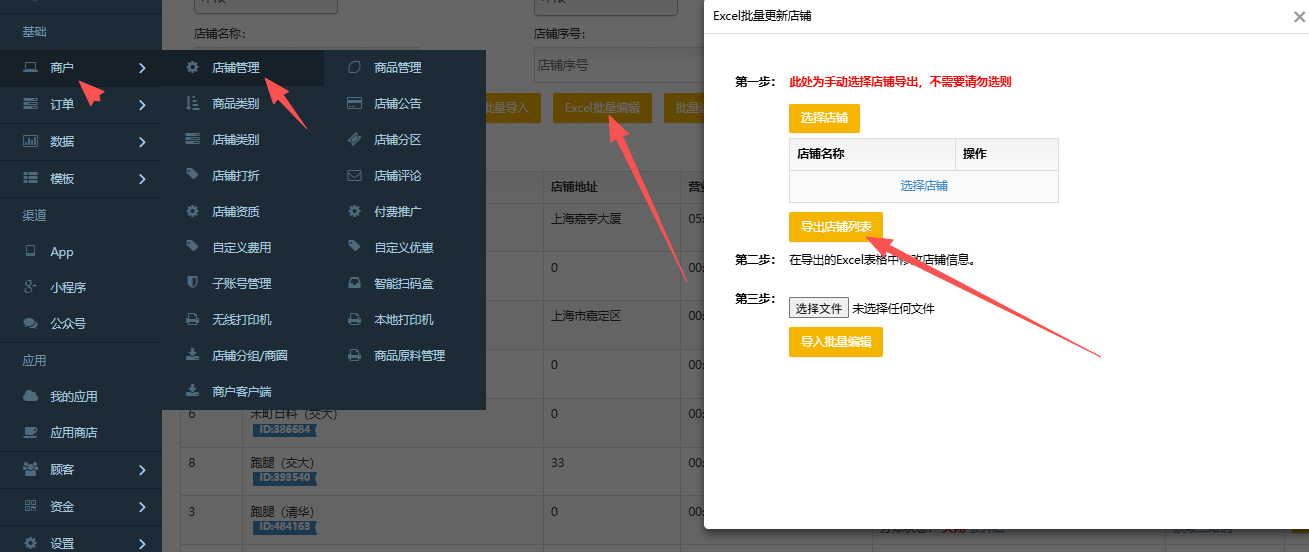Screen dimensions: 1309x552
Task: Expand the 顾客 sidebar chevron
Action: [142, 469]
